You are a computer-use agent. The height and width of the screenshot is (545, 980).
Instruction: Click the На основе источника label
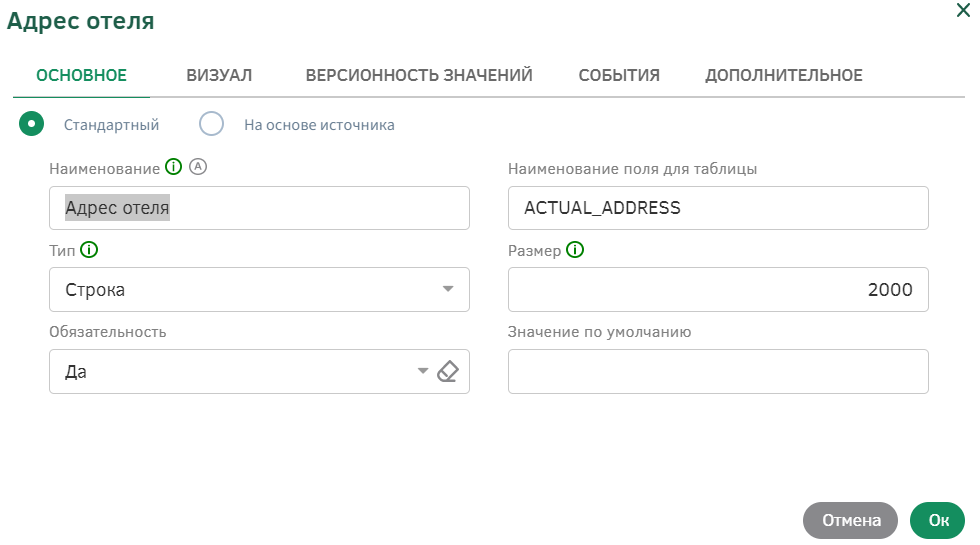pos(319,125)
